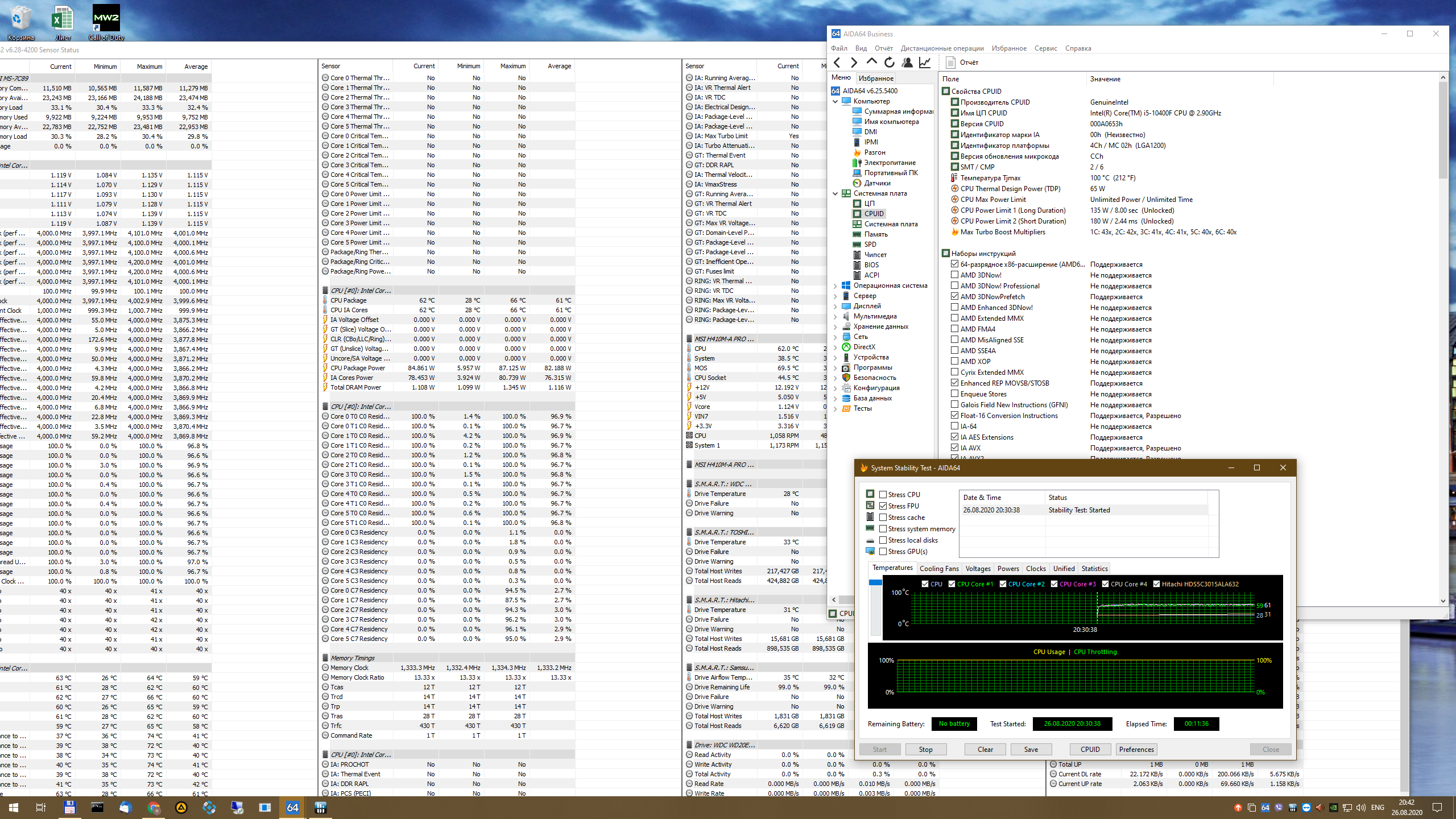1456x819 pixels.
Task: Open the graph chart toolbar icon
Action: [925, 63]
